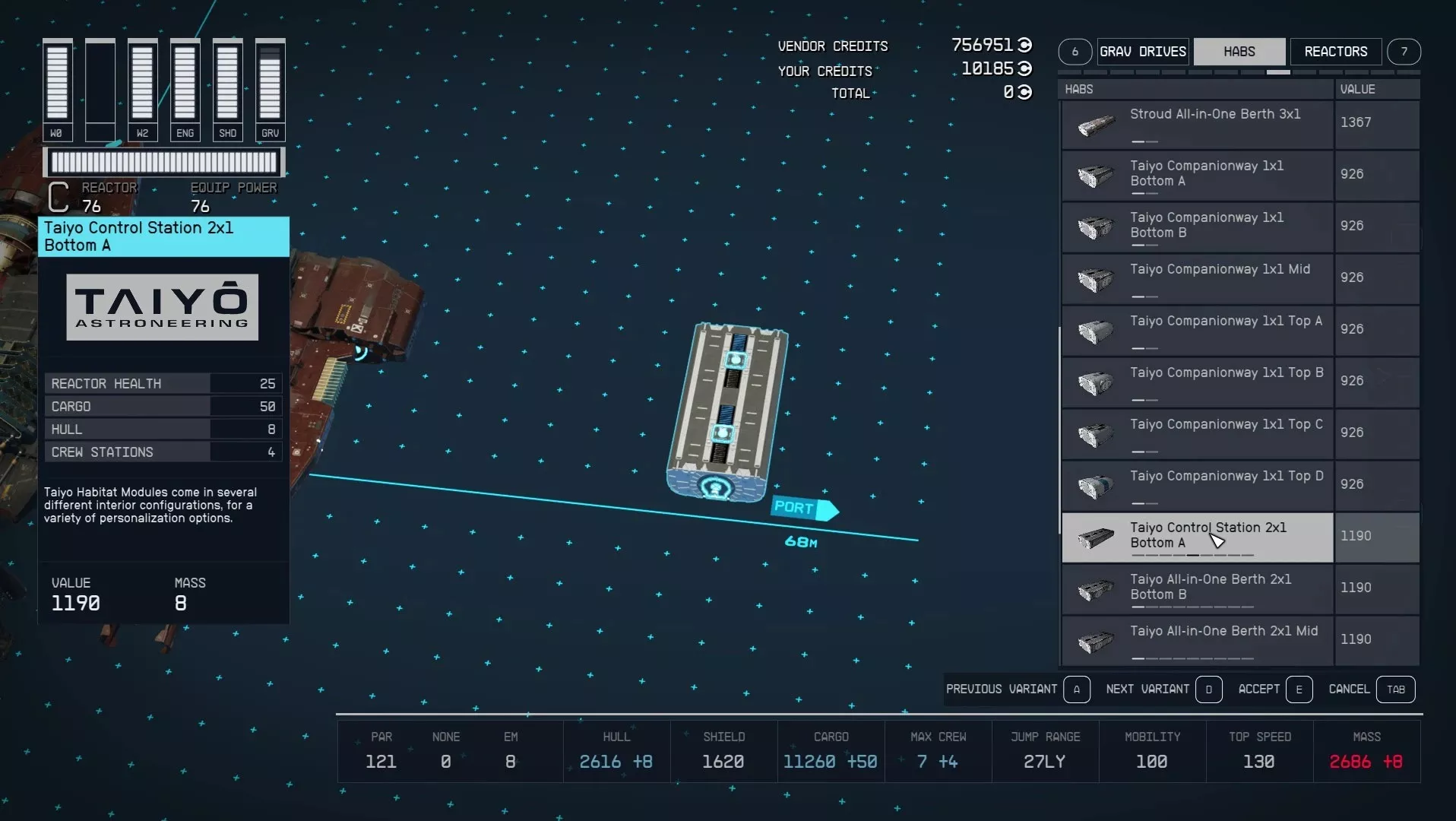Viewport: 1456px width, 821px height.
Task: Click the ENG engine power bar
Action: point(185,90)
